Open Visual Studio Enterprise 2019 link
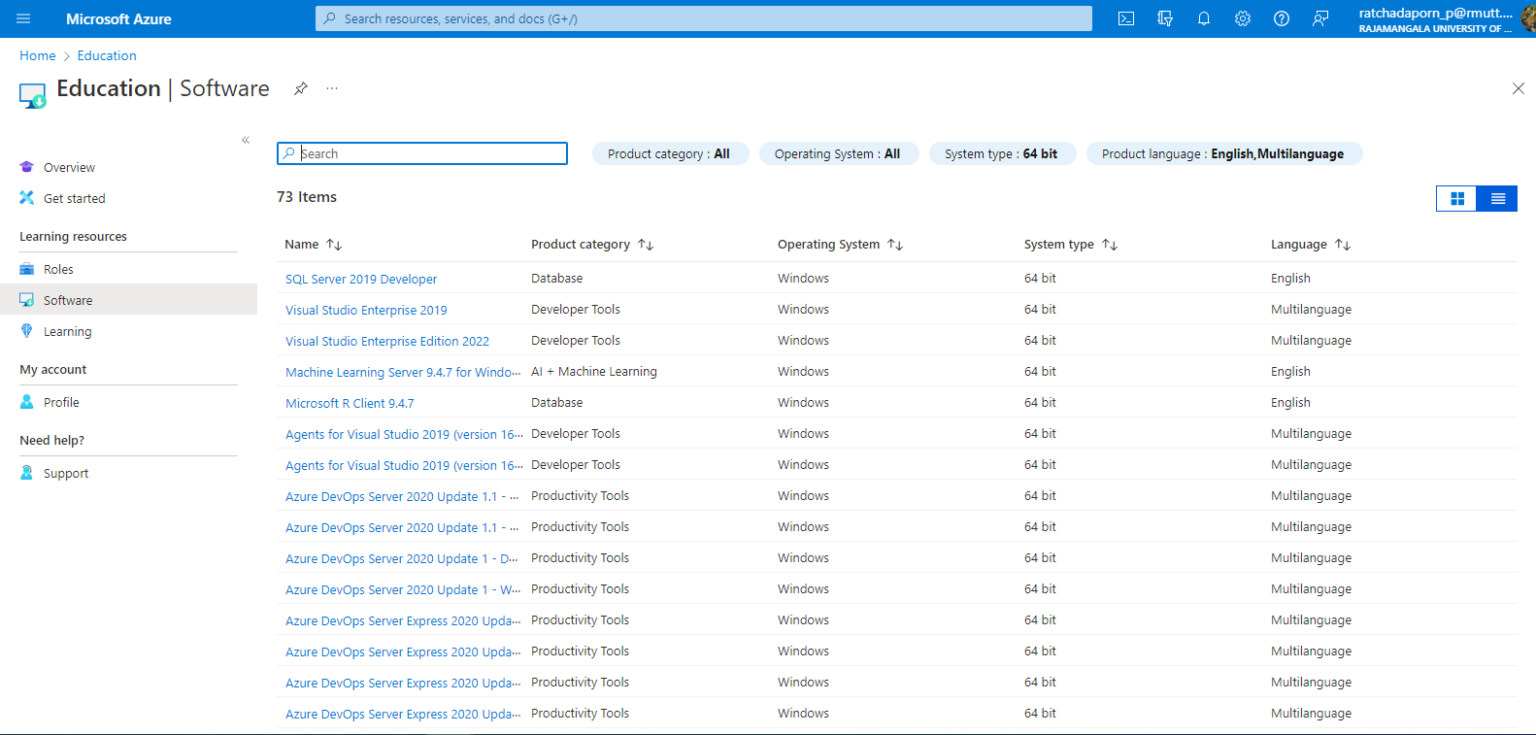 pos(366,310)
